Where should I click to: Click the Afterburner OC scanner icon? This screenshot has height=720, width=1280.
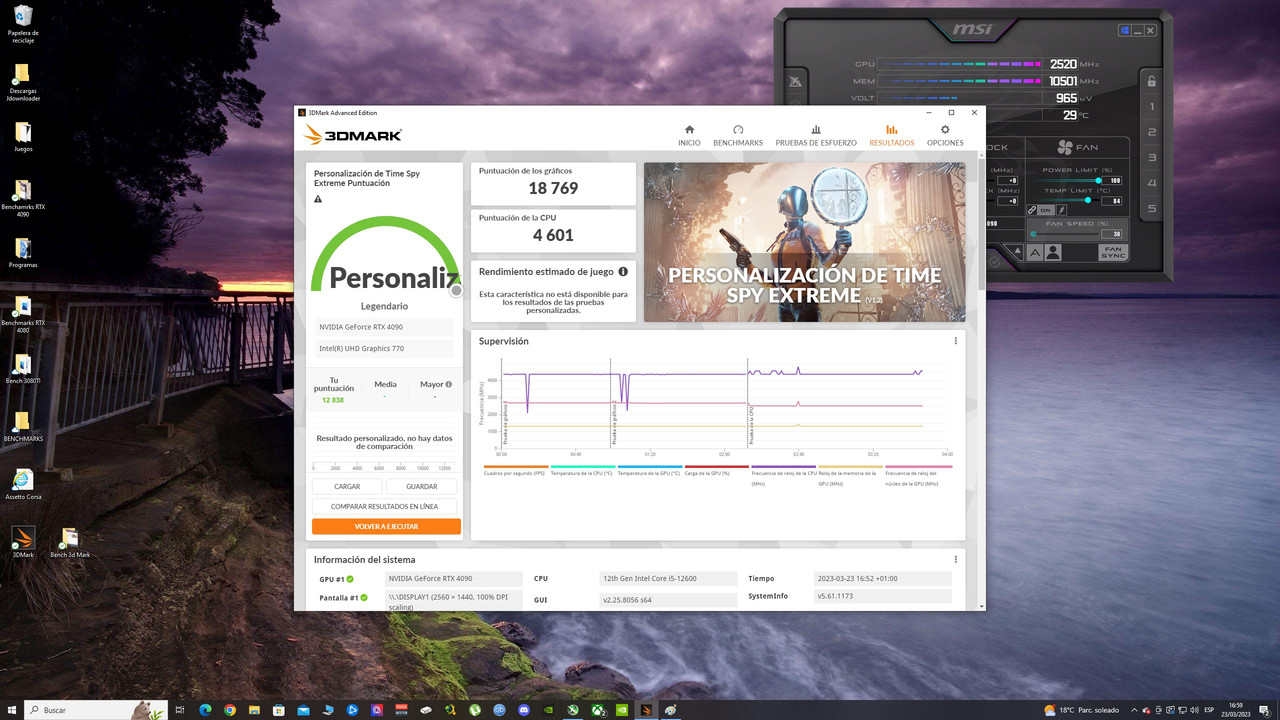pos(795,81)
